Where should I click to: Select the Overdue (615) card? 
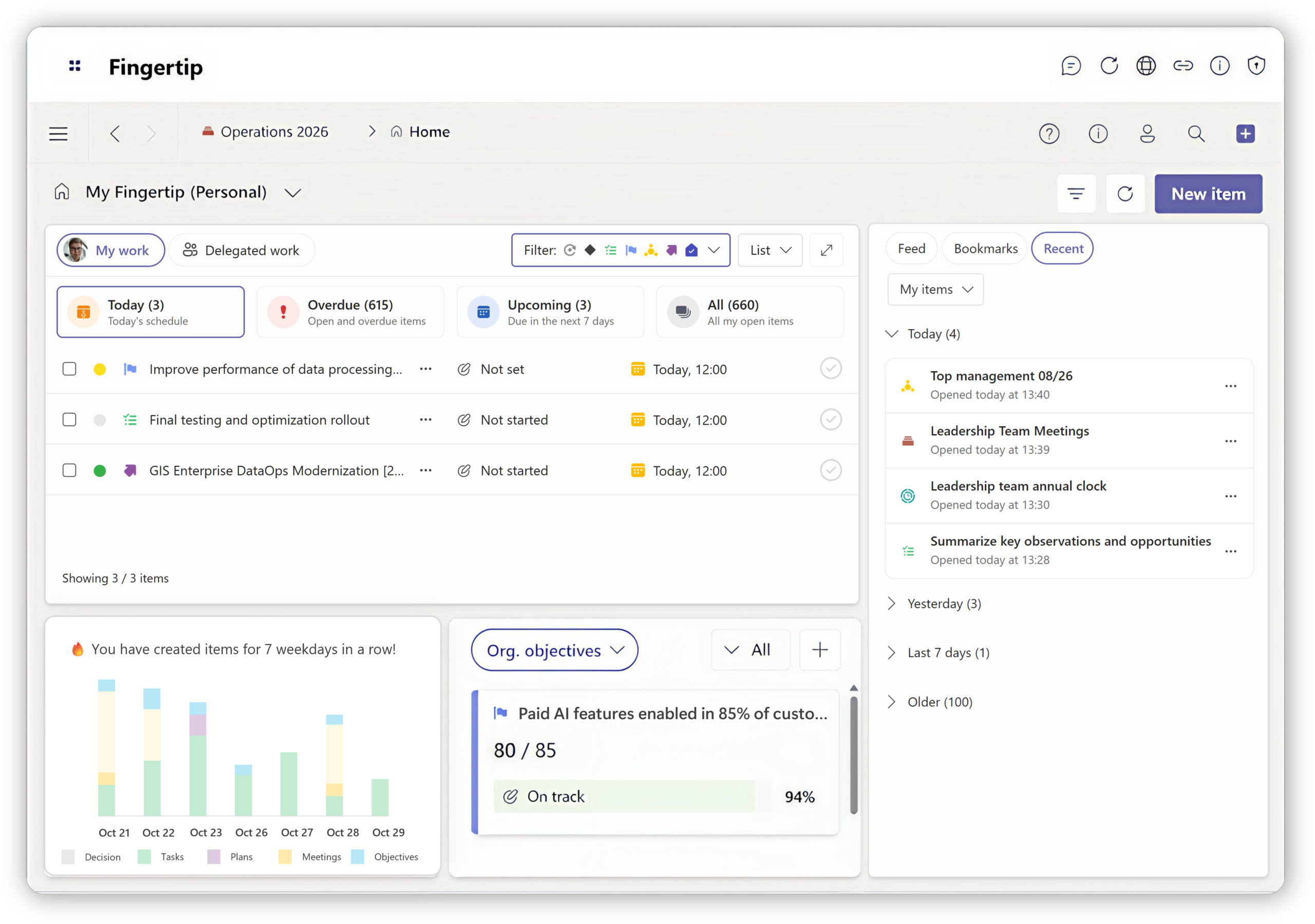click(x=350, y=312)
